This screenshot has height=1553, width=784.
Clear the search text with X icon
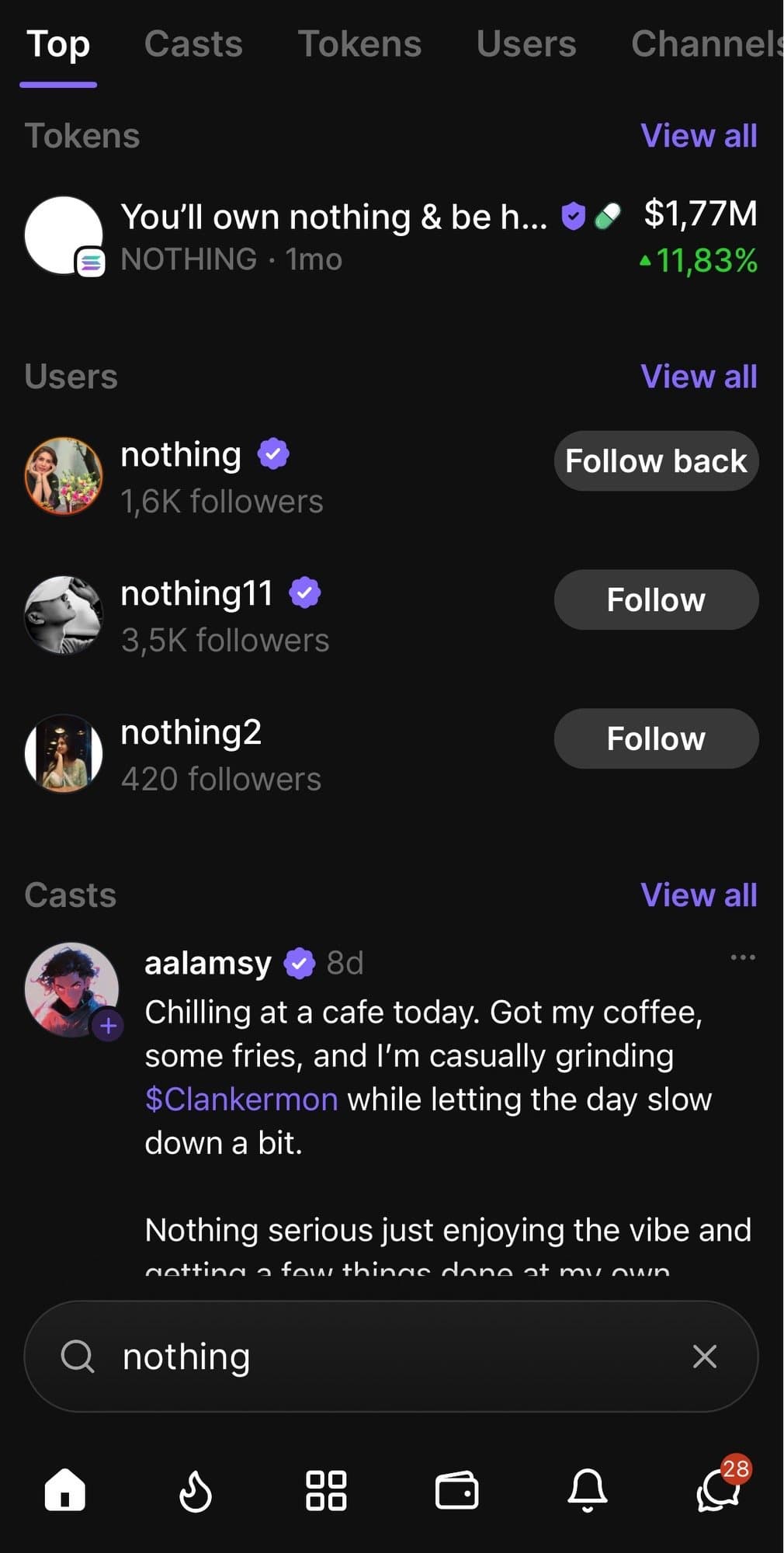tap(704, 1357)
